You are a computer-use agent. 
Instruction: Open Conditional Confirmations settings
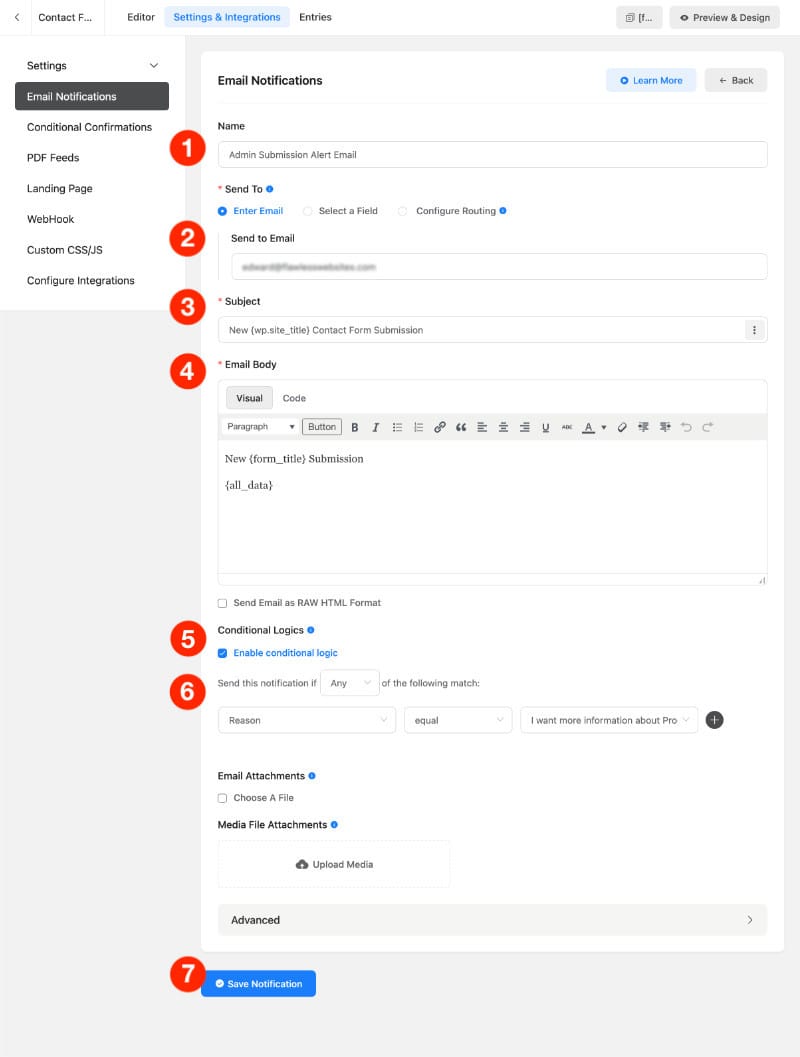tap(89, 127)
